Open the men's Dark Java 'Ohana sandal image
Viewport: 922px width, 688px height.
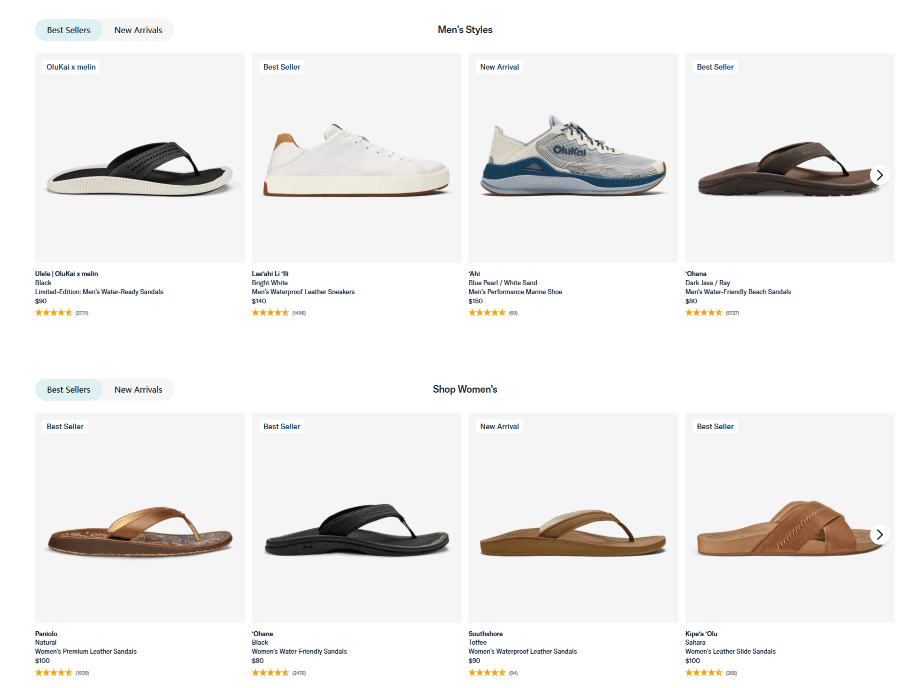coord(790,158)
